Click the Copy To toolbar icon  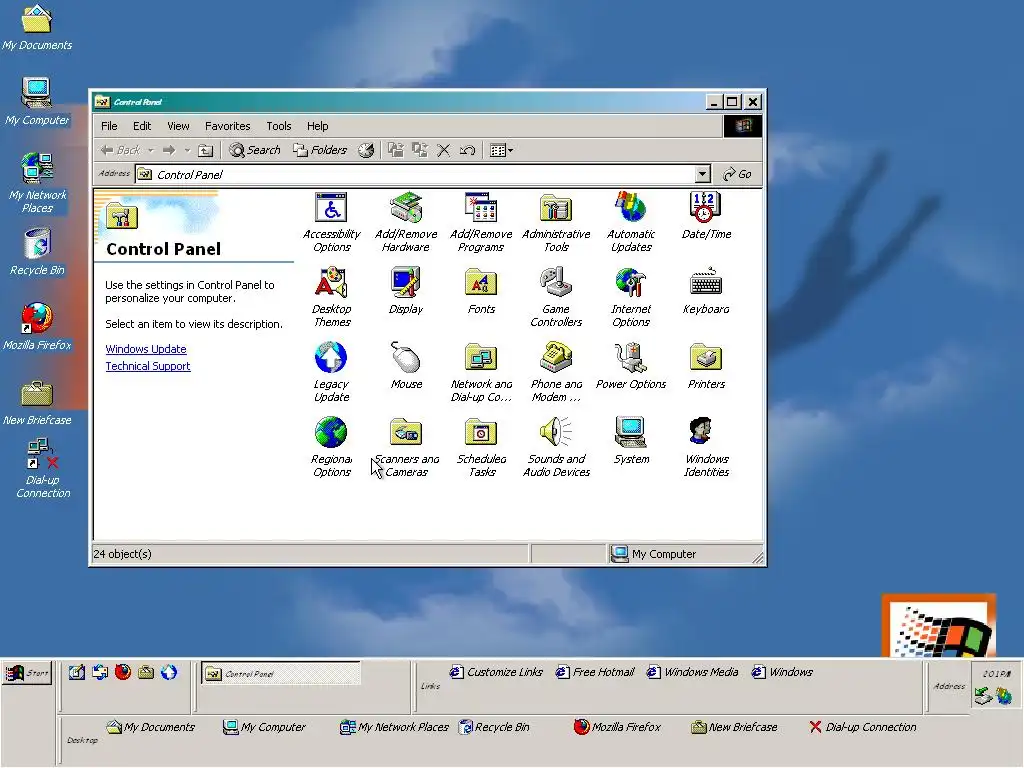(419, 150)
